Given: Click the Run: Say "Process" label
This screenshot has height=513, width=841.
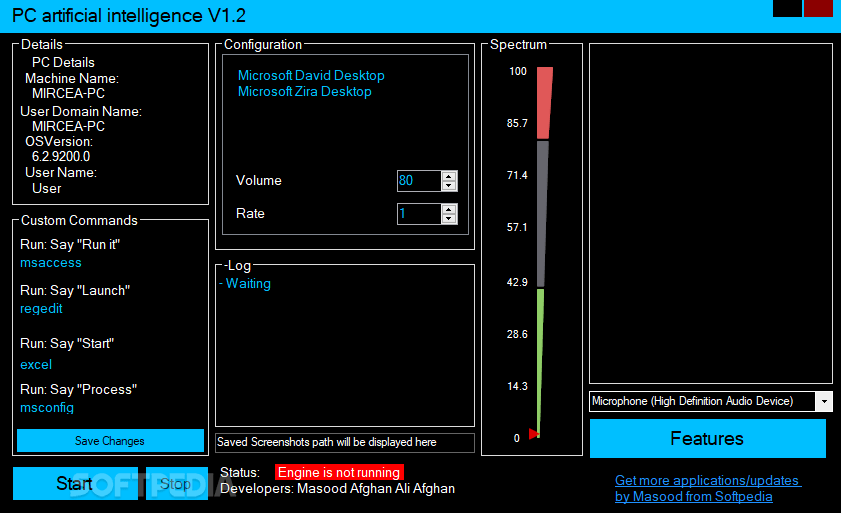Looking at the screenshot, I should click(78, 390).
